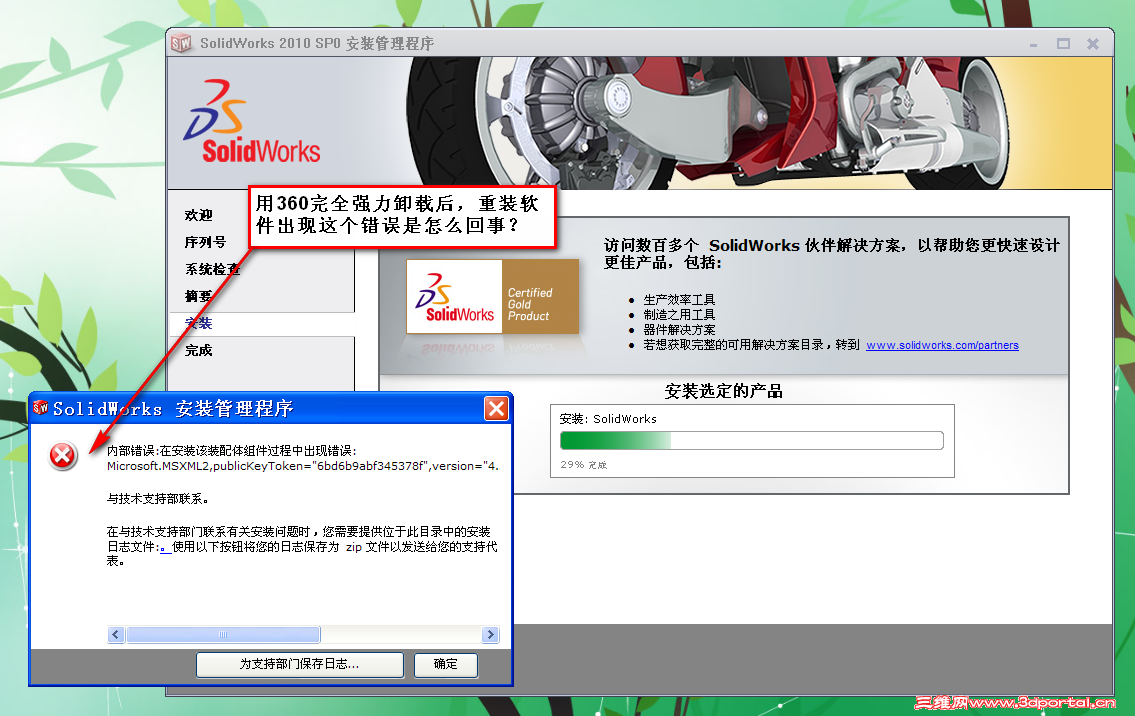This screenshot has height=716, width=1135.
Task: Select 完成 step in installer sidebar
Action: (198, 350)
